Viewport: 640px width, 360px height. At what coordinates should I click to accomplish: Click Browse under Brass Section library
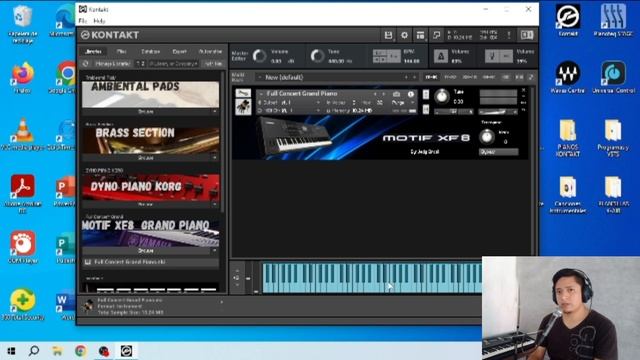pyautogui.click(x=146, y=158)
